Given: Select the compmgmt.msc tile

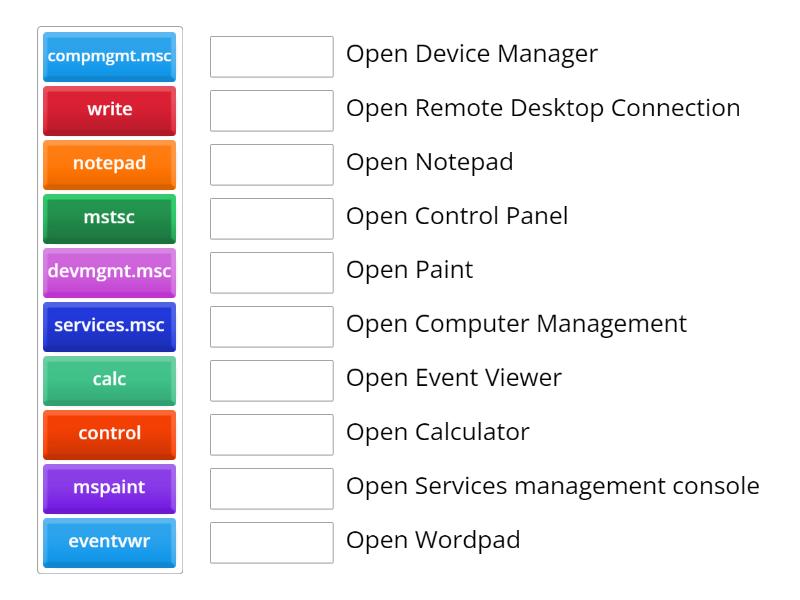Looking at the screenshot, I should (110, 56).
